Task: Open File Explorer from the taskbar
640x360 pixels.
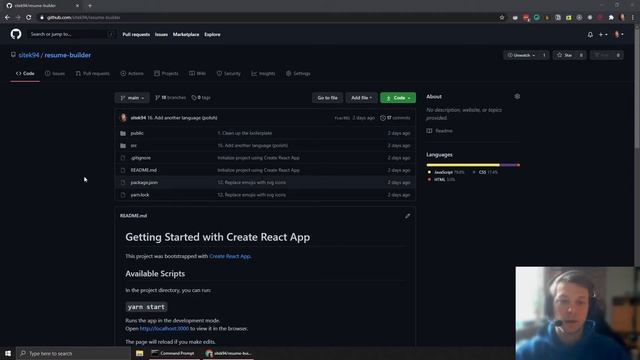Action: click(x=140, y=353)
